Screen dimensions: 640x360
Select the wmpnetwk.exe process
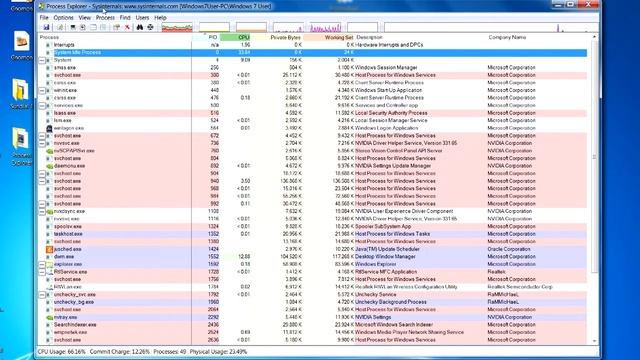point(313,332)
